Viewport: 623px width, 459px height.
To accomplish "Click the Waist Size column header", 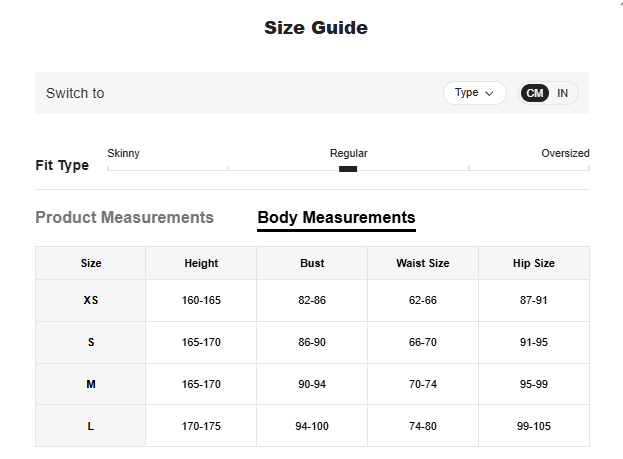I will pos(423,263).
